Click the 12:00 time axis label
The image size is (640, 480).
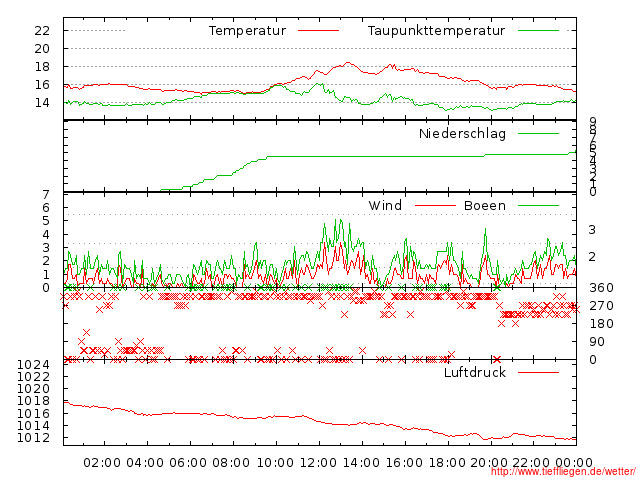point(318,462)
